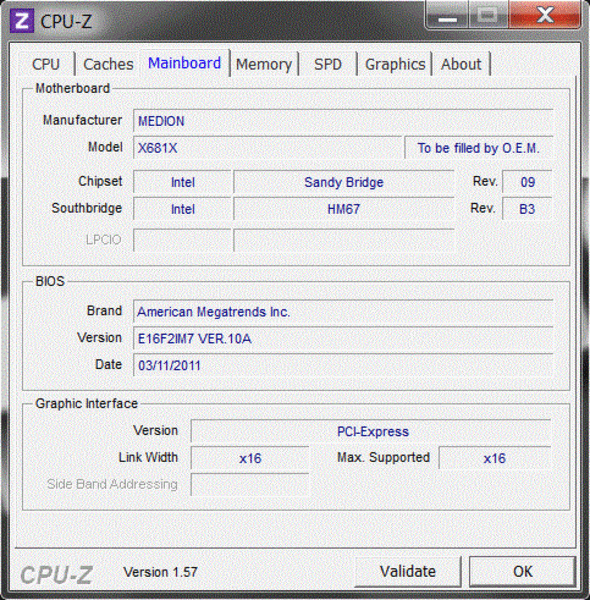Go to the Memory tab
This screenshot has height=600, width=590.
[264, 64]
